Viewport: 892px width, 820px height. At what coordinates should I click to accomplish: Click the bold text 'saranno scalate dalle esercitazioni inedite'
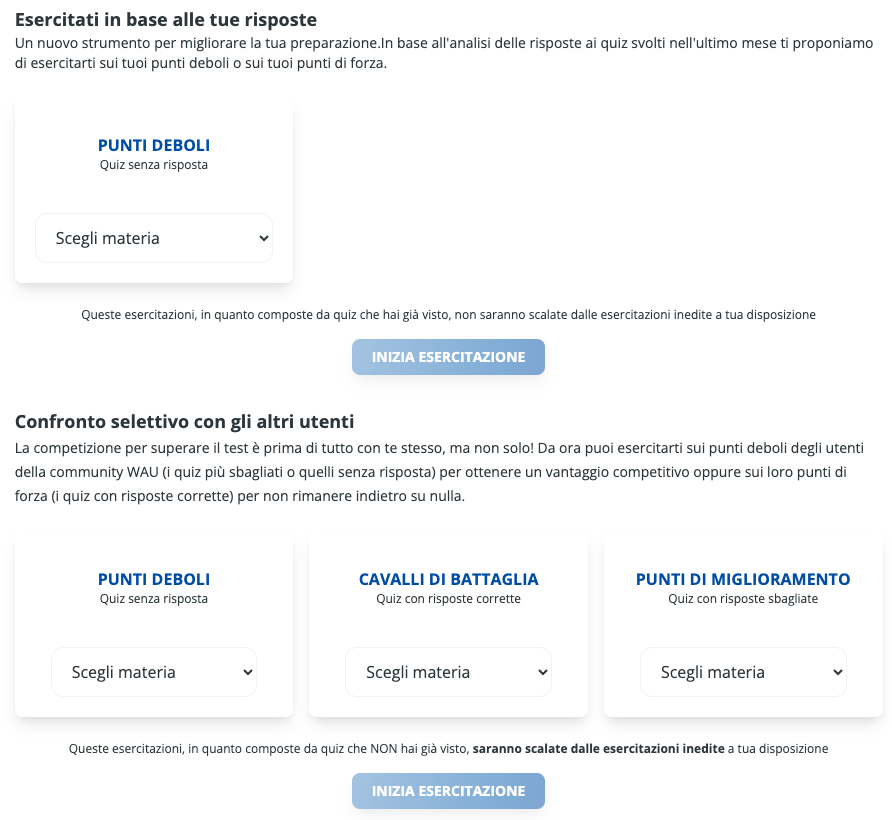[x=598, y=748]
